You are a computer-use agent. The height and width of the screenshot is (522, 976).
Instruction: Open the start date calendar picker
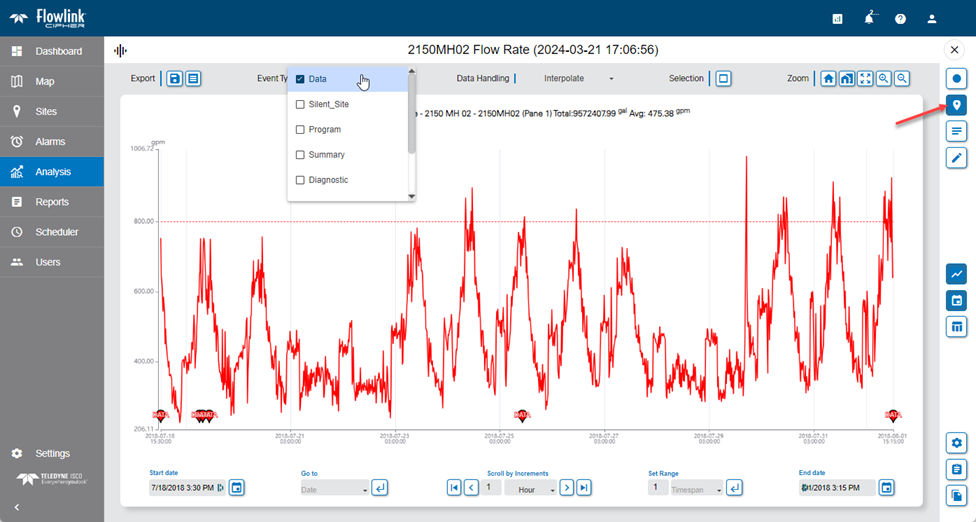tap(237, 488)
